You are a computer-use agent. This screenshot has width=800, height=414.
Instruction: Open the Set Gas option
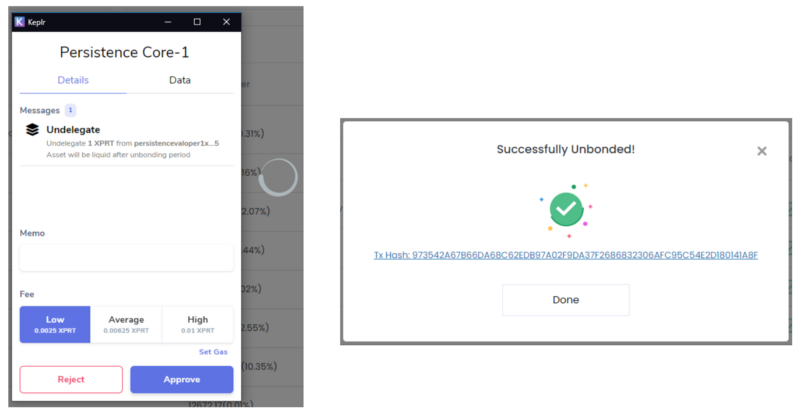pyautogui.click(x=213, y=352)
